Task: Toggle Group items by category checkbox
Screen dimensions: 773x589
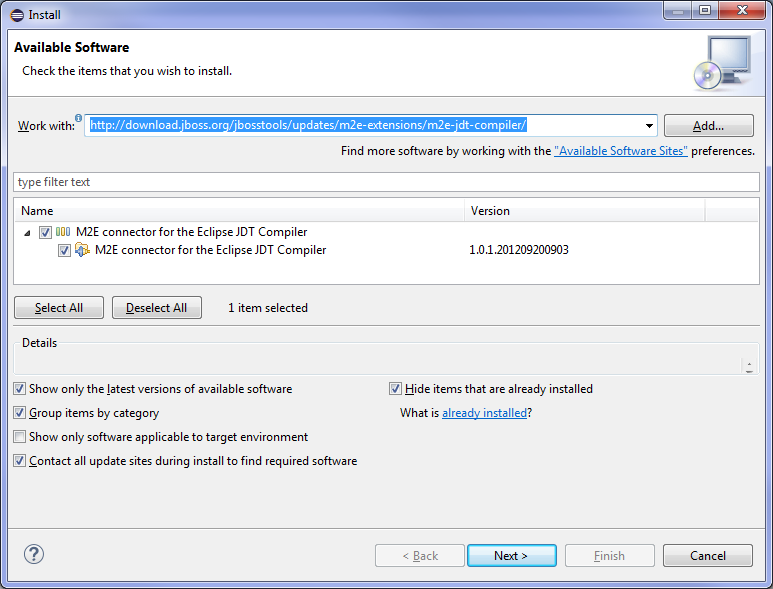Action: pyautogui.click(x=19, y=413)
